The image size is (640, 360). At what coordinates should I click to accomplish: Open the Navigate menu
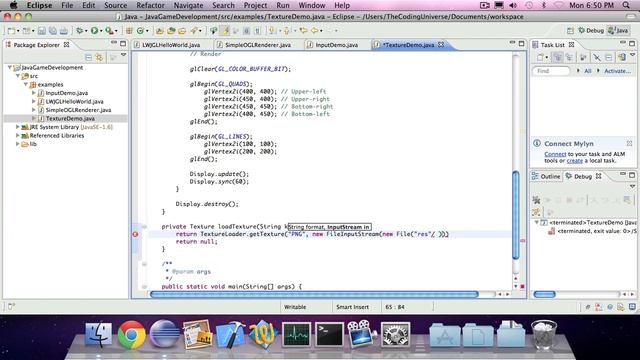point(188,5)
